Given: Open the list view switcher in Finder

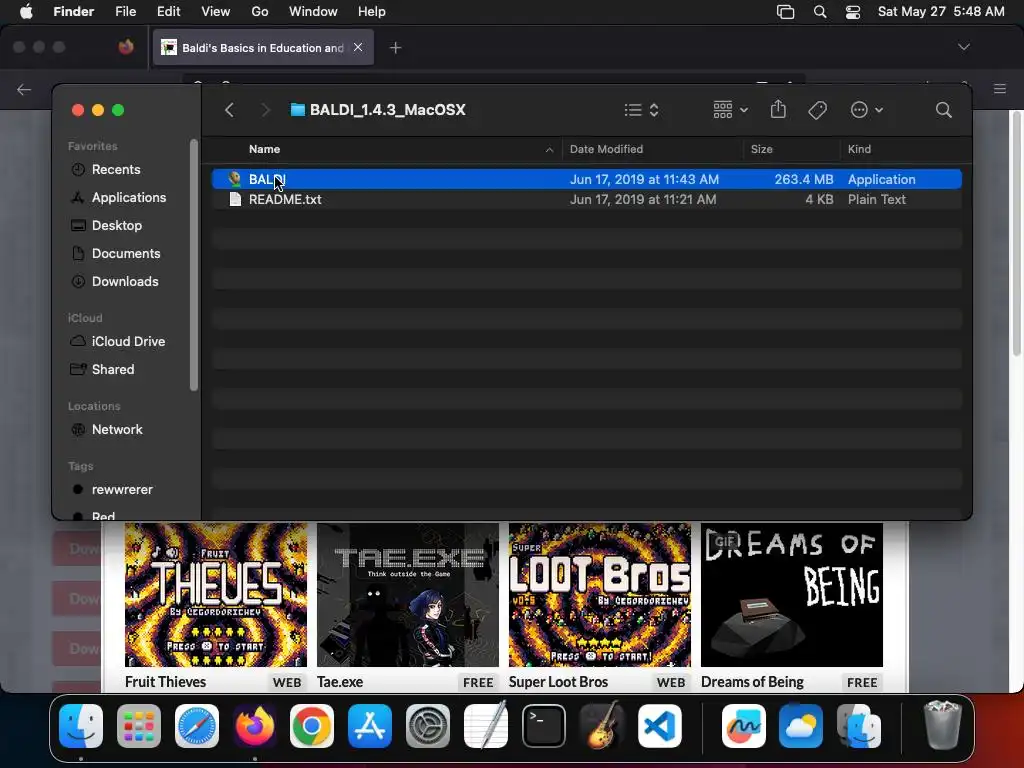Looking at the screenshot, I should pyautogui.click(x=641, y=110).
